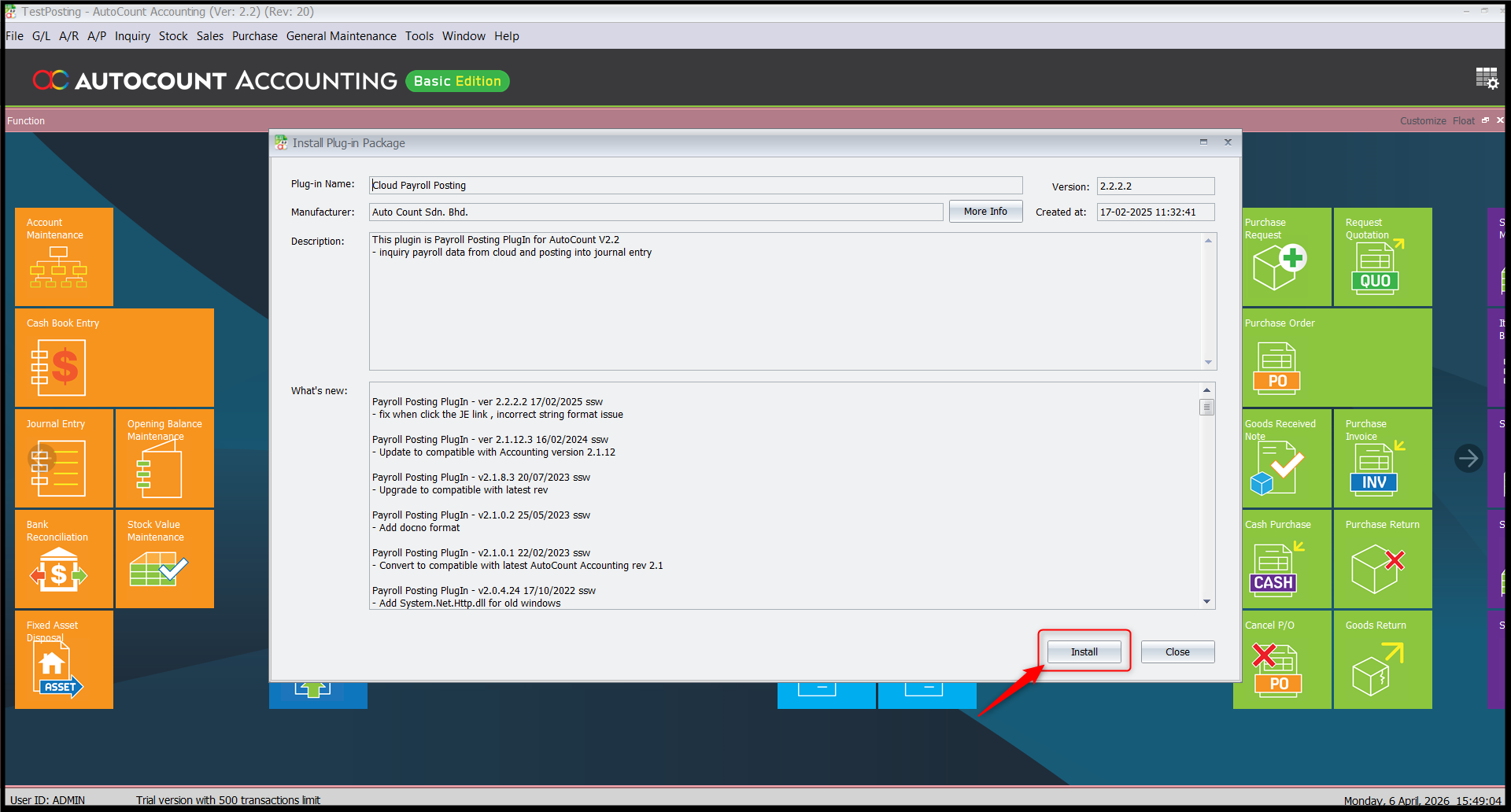
Task: Open the Journal Entry tile
Action: pyautogui.click(x=64, y=458)
